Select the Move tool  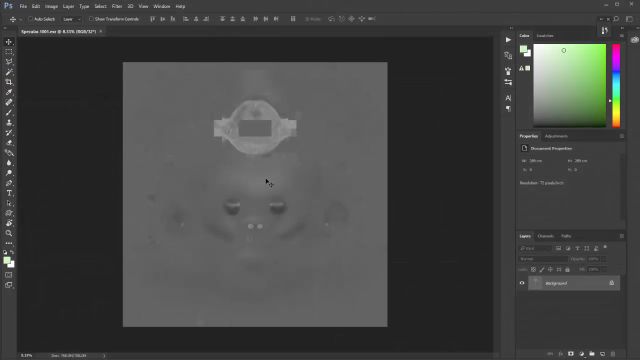click(x=9, y=42)
